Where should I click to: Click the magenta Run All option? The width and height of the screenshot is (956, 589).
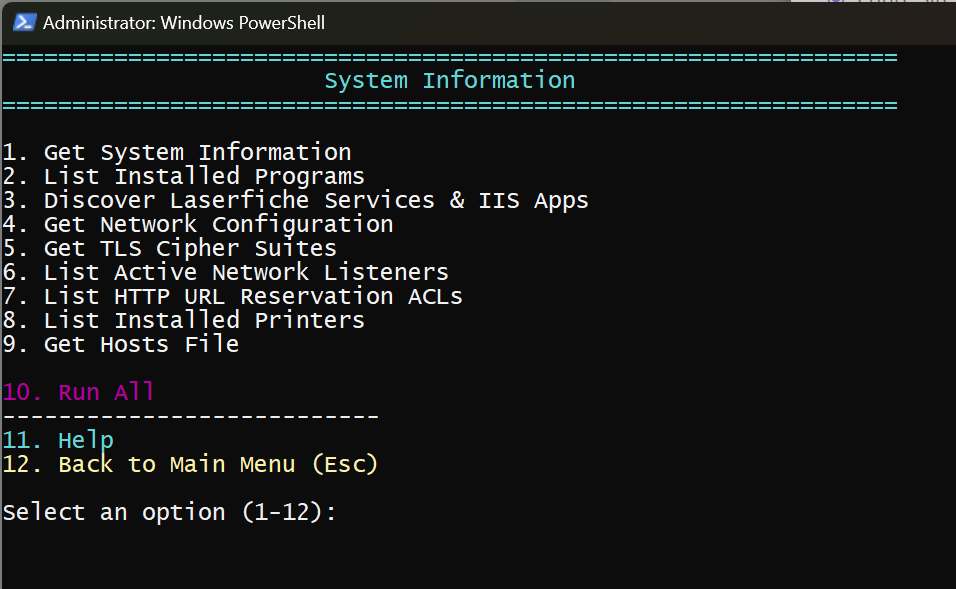tap(79, 392)
